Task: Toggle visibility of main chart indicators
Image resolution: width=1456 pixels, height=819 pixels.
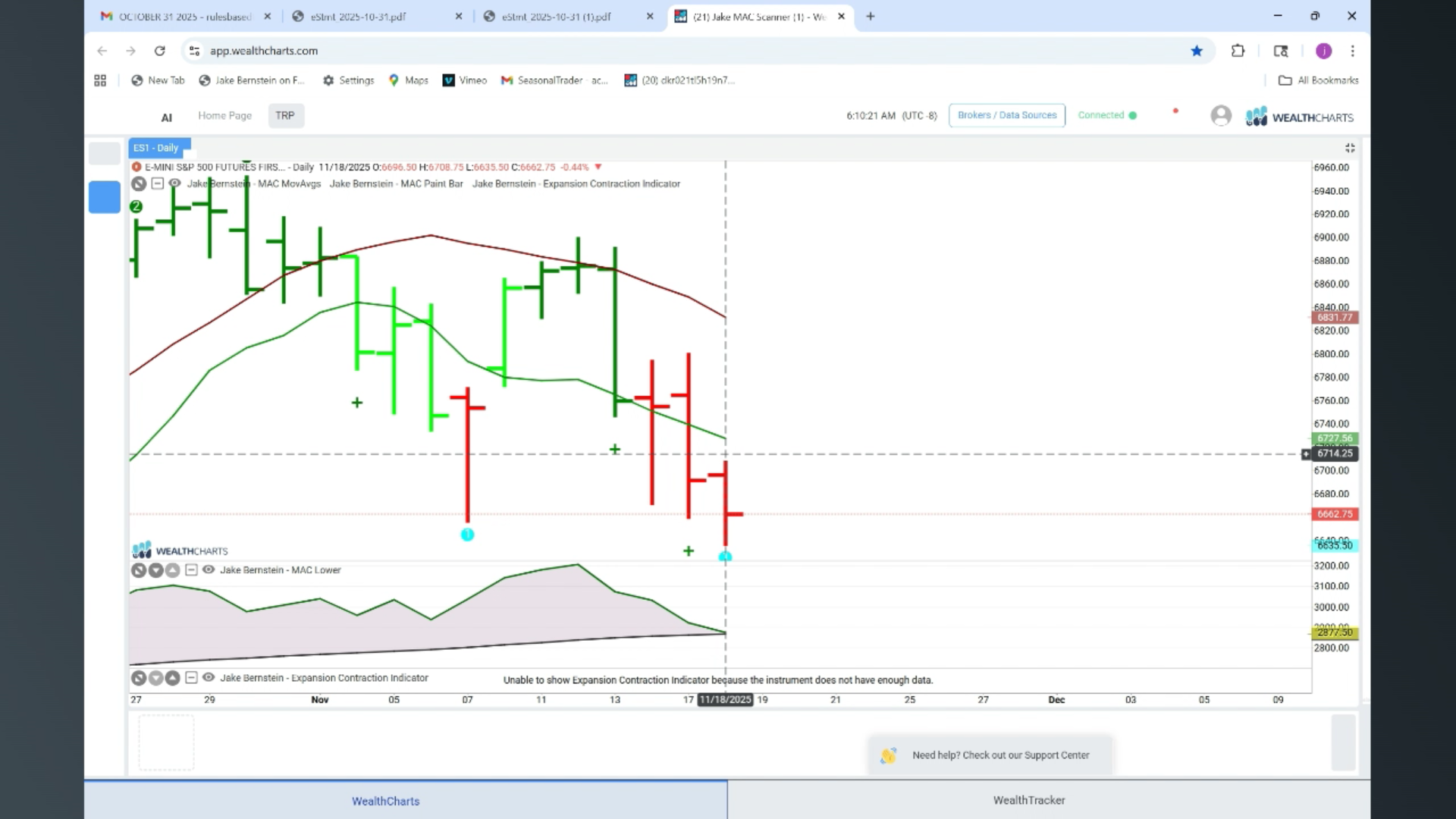Action: click(x=174, y=184)
